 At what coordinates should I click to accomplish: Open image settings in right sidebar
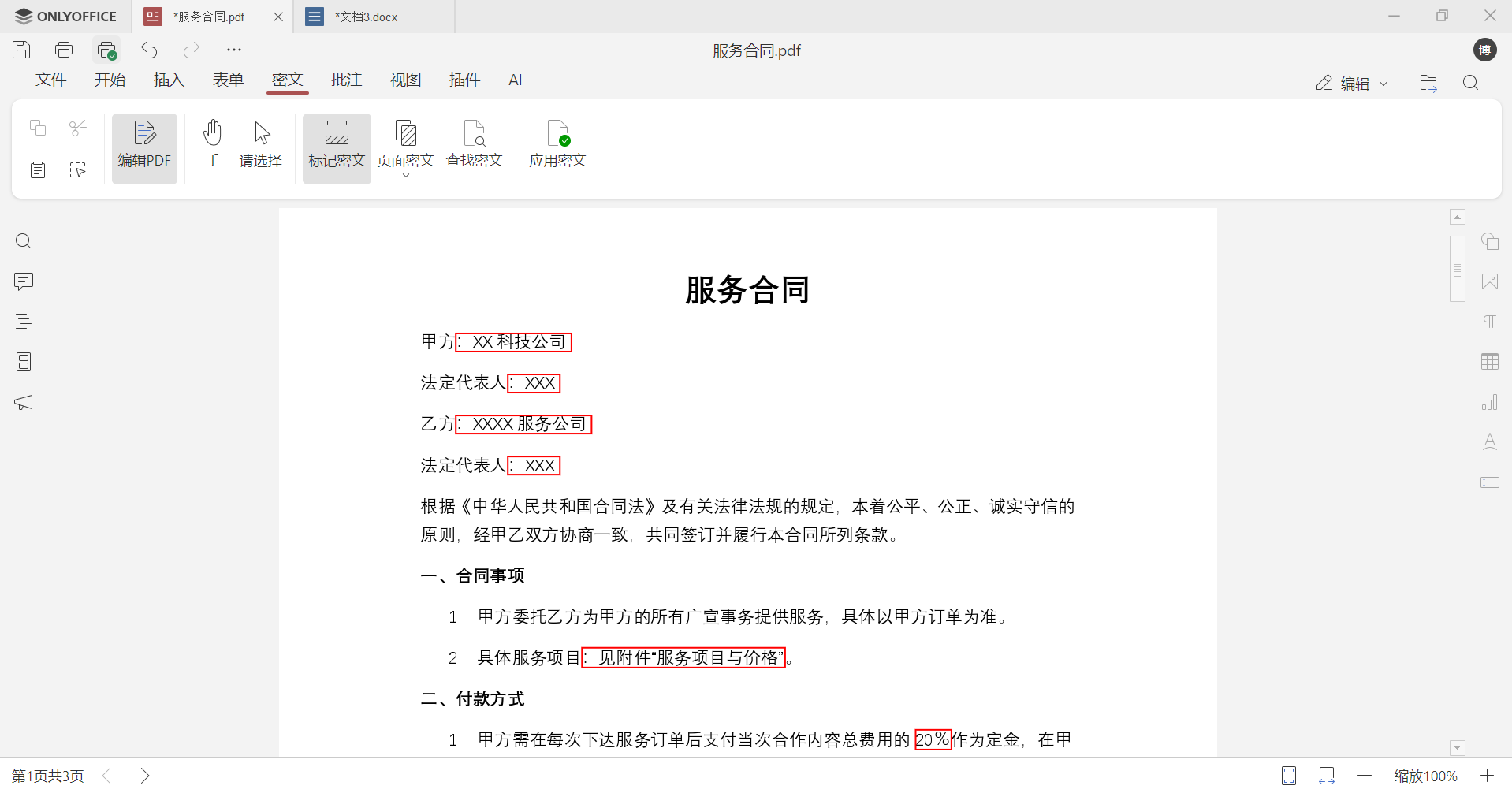point(1489,281)
